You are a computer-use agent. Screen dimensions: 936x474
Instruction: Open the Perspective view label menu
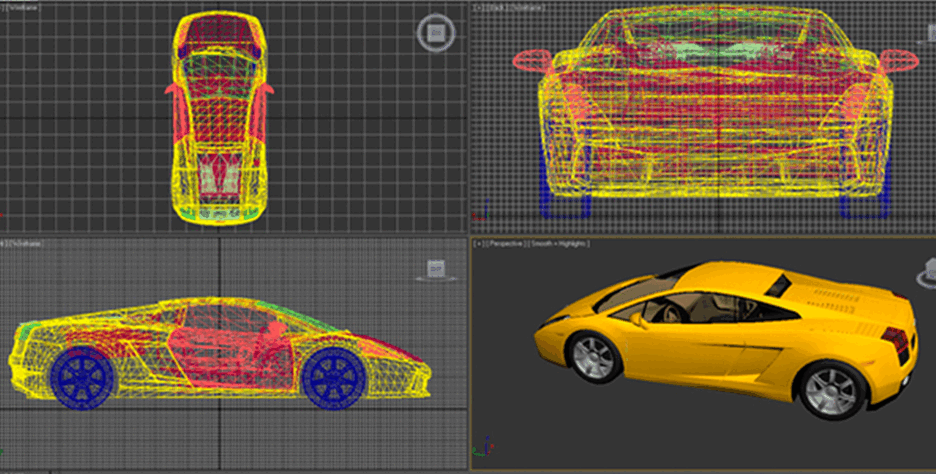507,244
